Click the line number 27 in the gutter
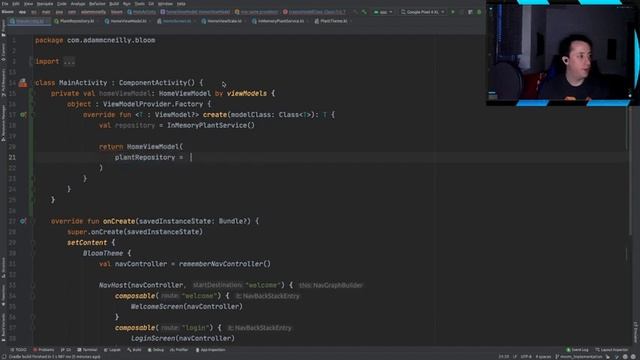640x360 pixels. click(x=12, y=221)
